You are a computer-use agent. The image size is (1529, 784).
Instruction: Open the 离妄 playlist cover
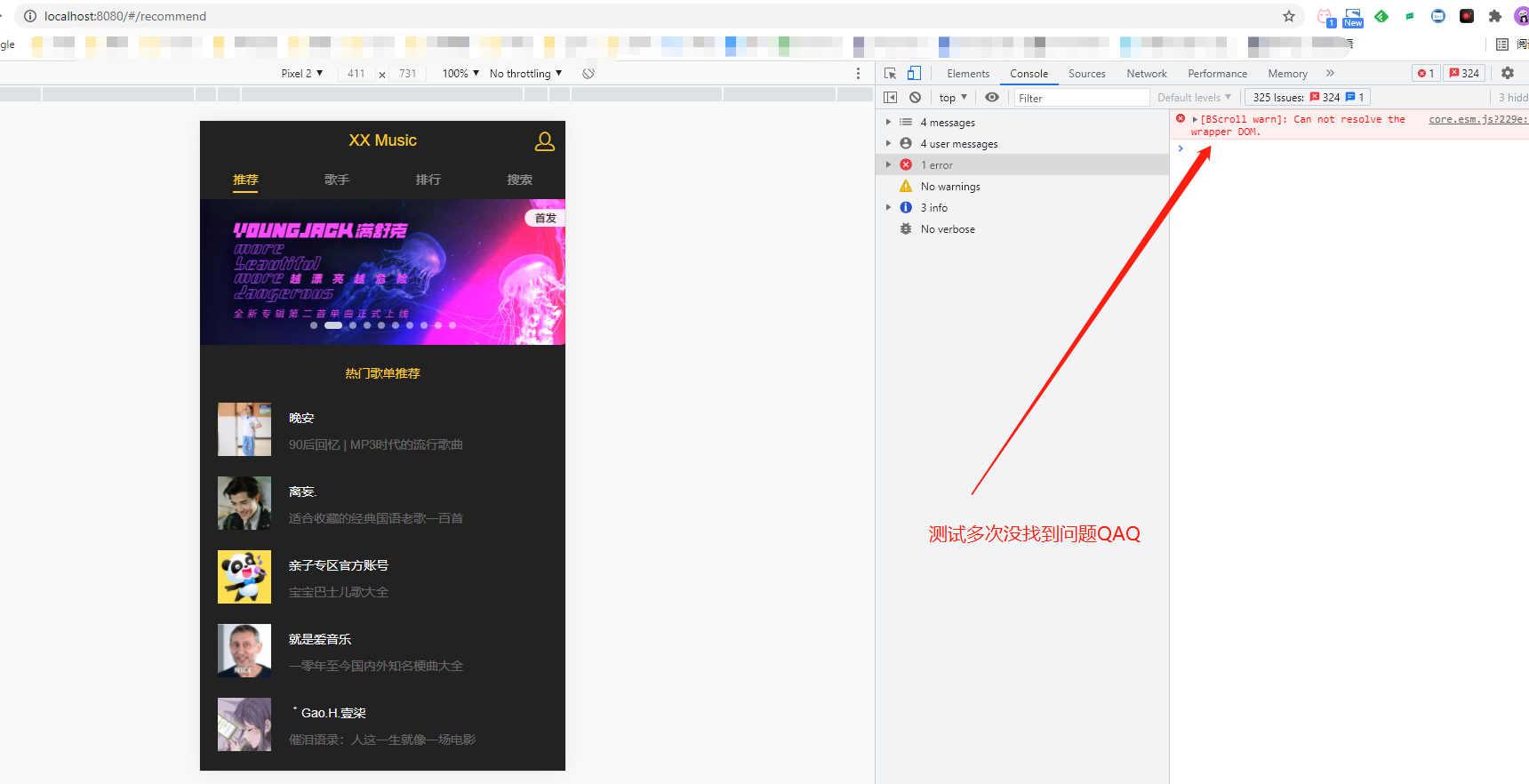[244, 503]
